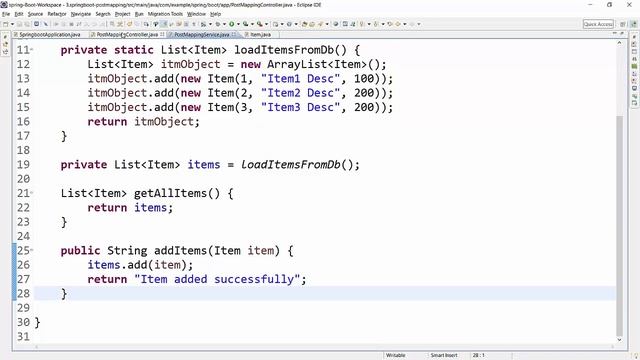
Task: Open the Search menu
Action: coord(103,14)
